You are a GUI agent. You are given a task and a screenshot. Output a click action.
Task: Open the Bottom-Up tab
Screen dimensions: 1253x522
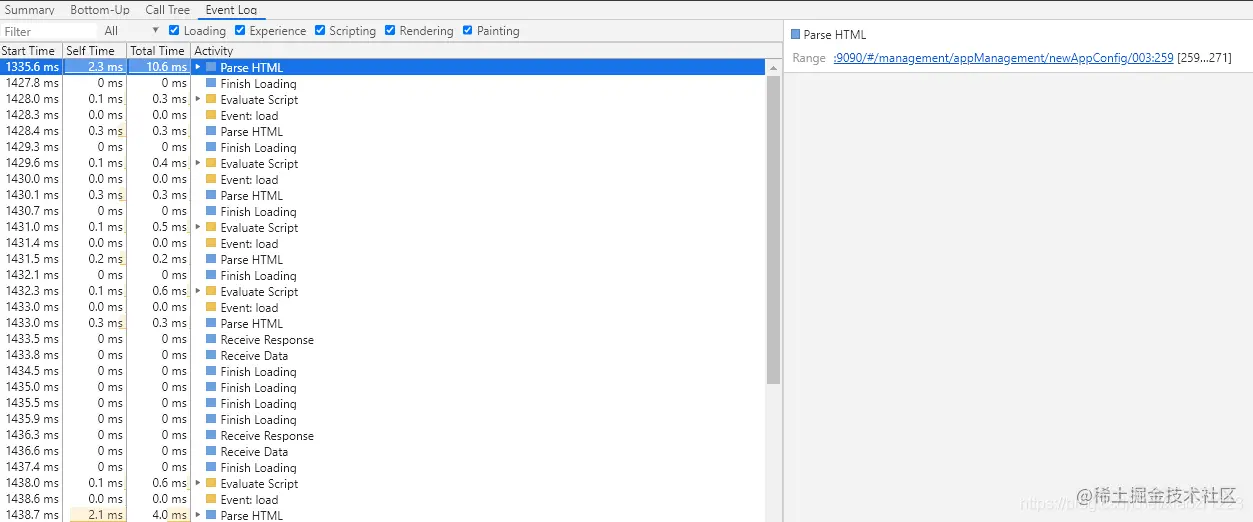click(100, 10)
